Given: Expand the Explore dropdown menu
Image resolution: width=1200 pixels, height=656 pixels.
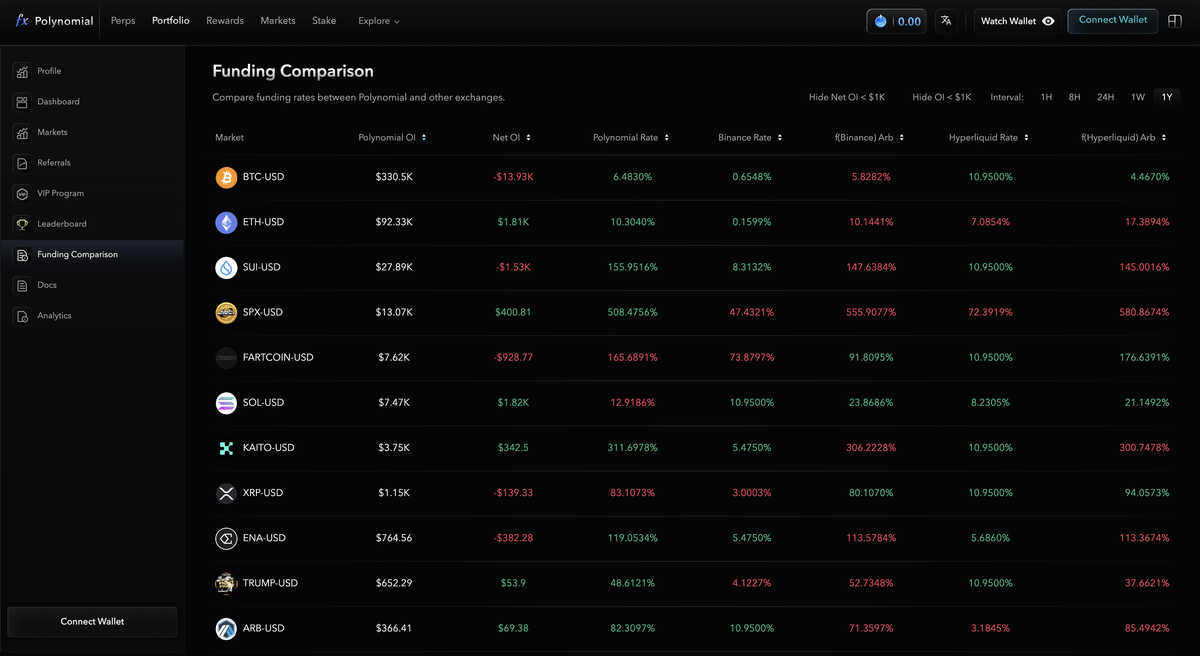Looking at the screenshot, I should click(379, 21).
